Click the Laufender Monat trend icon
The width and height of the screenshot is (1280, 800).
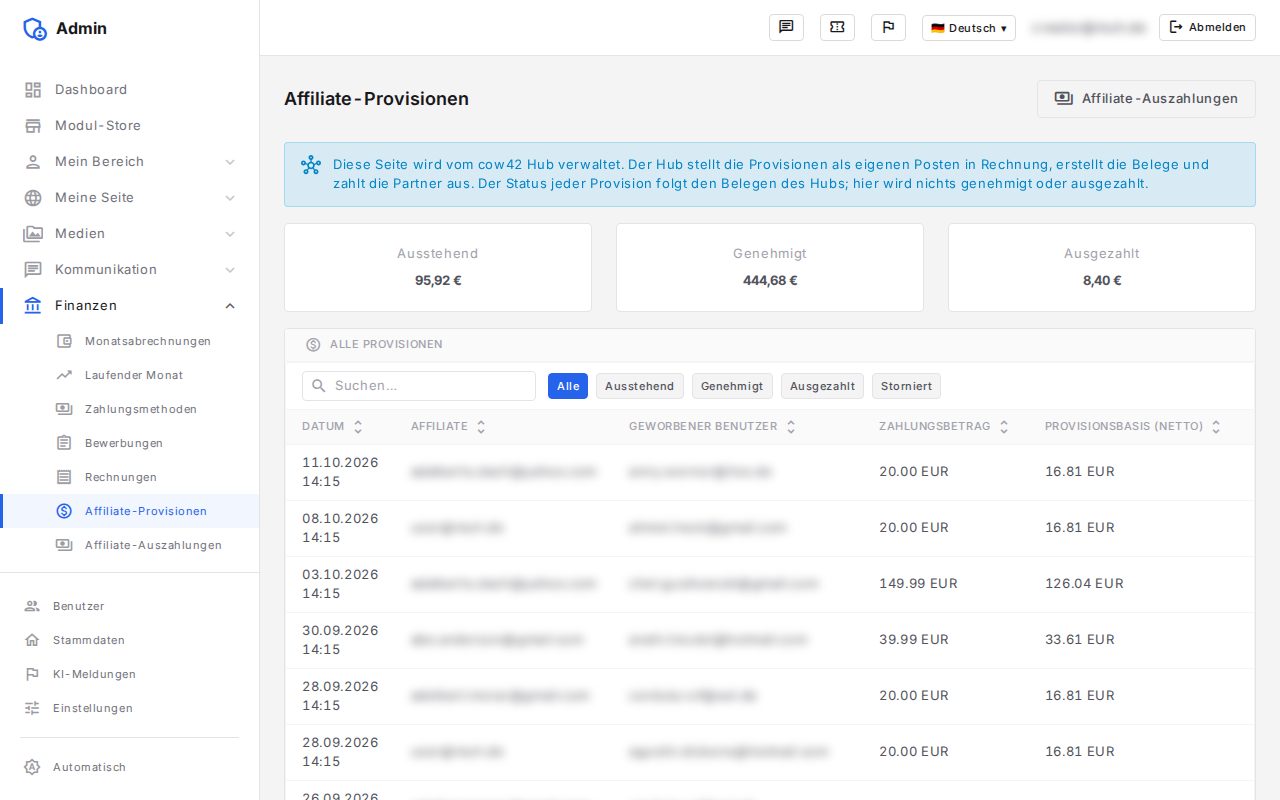tap(65, 375)
